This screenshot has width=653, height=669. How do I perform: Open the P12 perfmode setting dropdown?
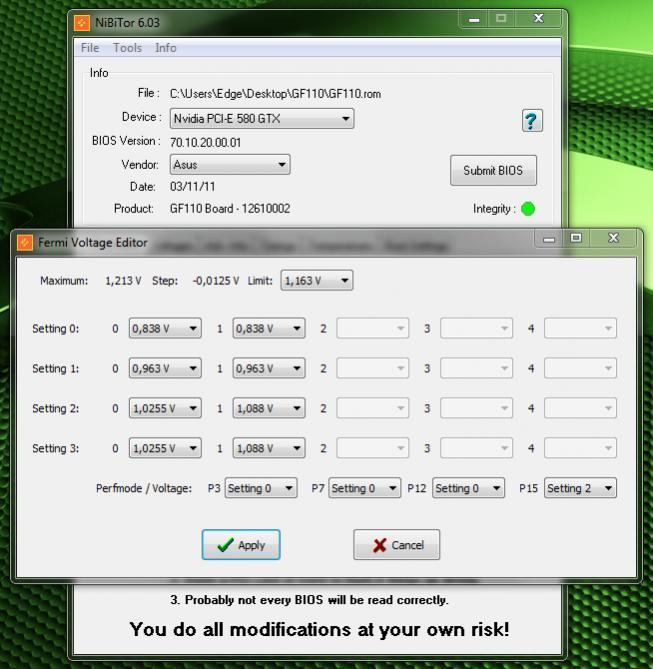468,488
